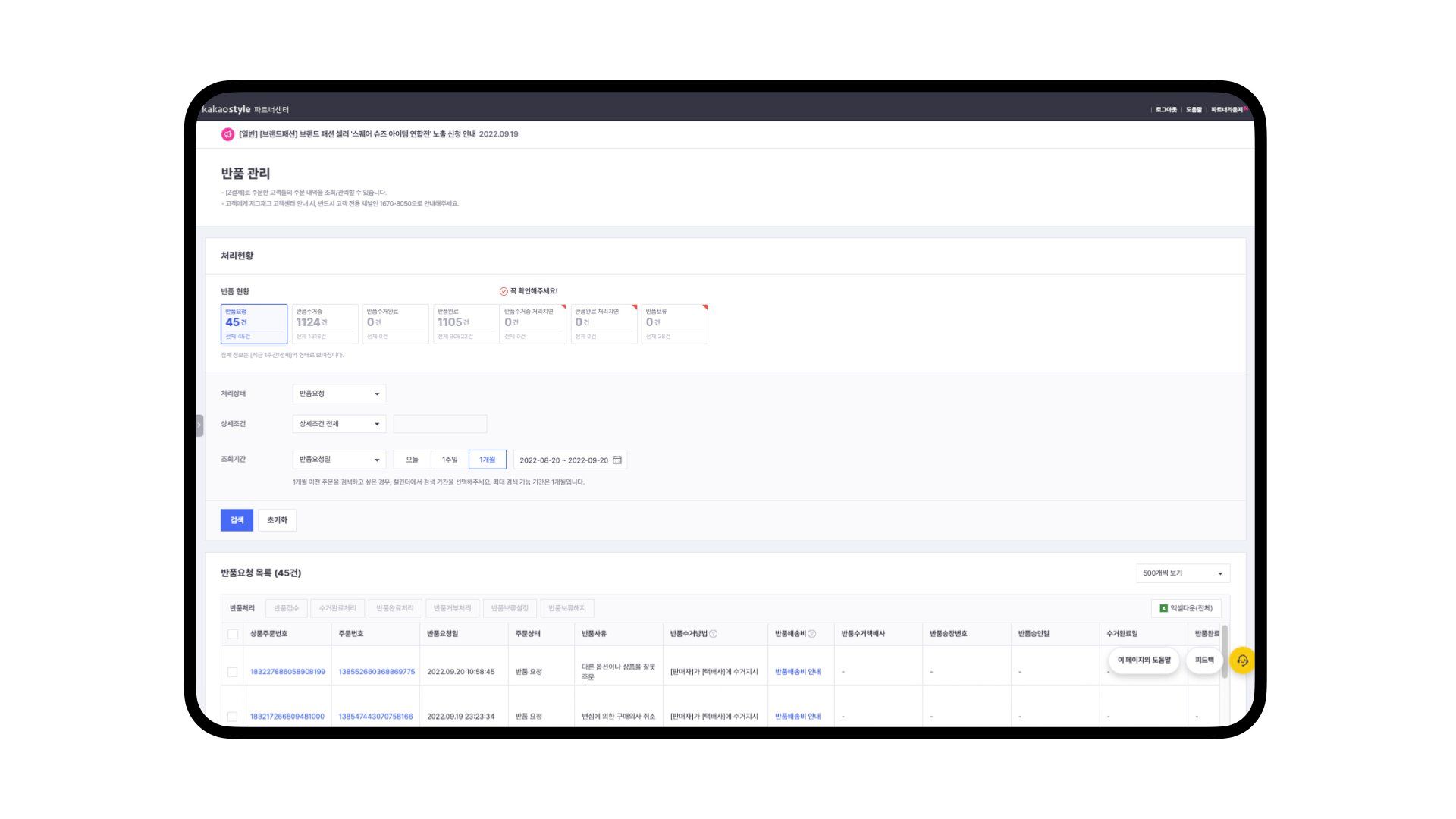This screenshot has width=1456, height=819.
Task: Click help icon beside 반품배송비 header
Action: [x=812, y=634]
